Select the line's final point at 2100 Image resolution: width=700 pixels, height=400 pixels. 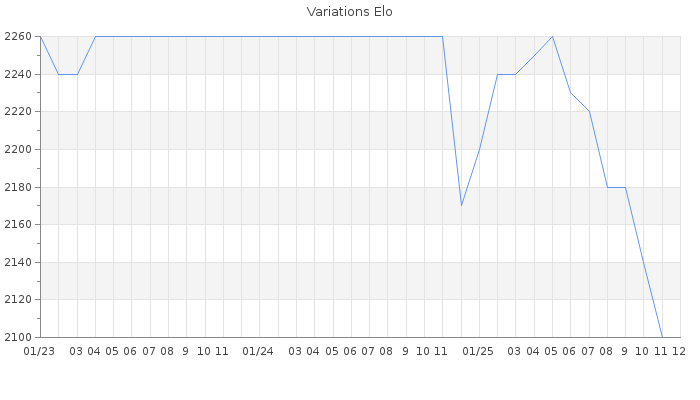[x=662, y=337]
